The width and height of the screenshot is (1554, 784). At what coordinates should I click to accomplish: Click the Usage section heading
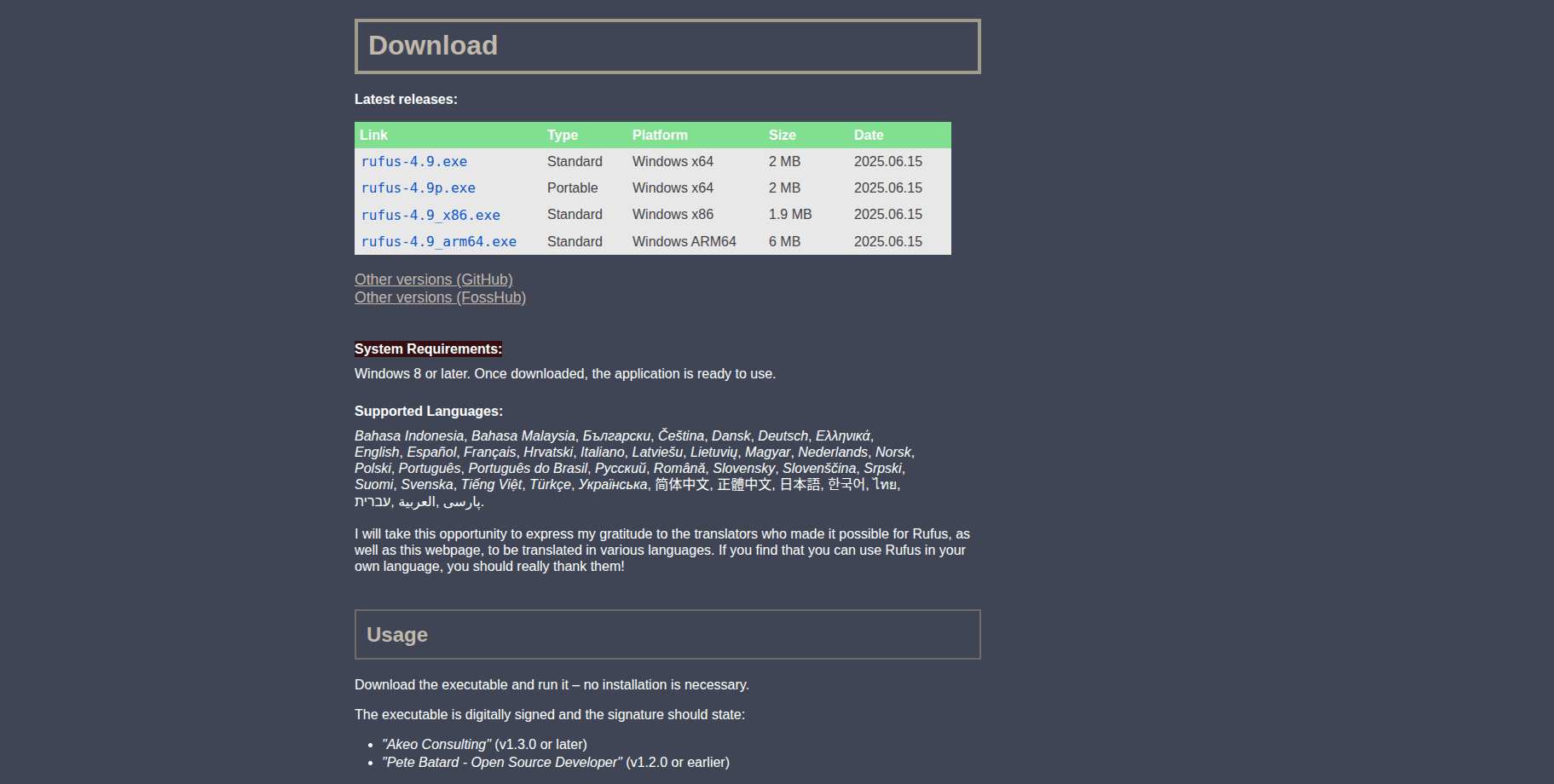point(667,634)
